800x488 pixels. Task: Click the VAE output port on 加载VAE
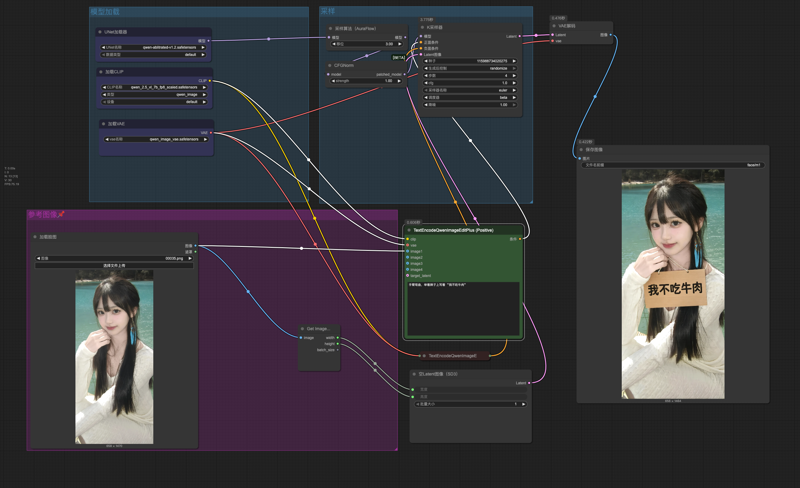tap(209, 132)
